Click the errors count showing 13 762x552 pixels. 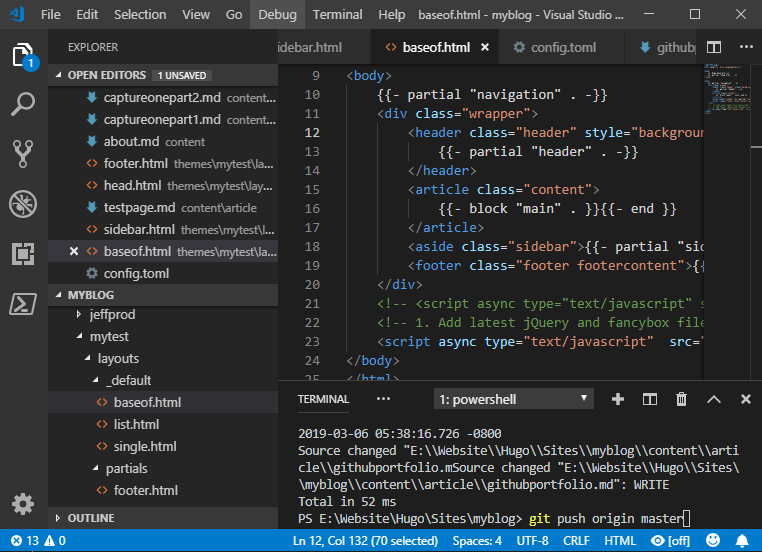pos(25,540)
